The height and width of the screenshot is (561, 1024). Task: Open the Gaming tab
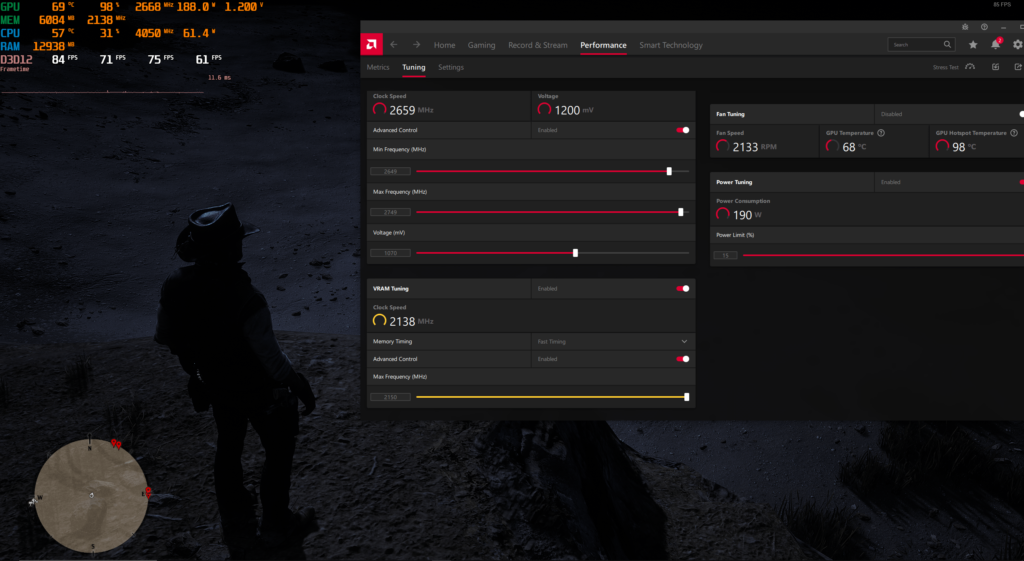coord(481,45)
